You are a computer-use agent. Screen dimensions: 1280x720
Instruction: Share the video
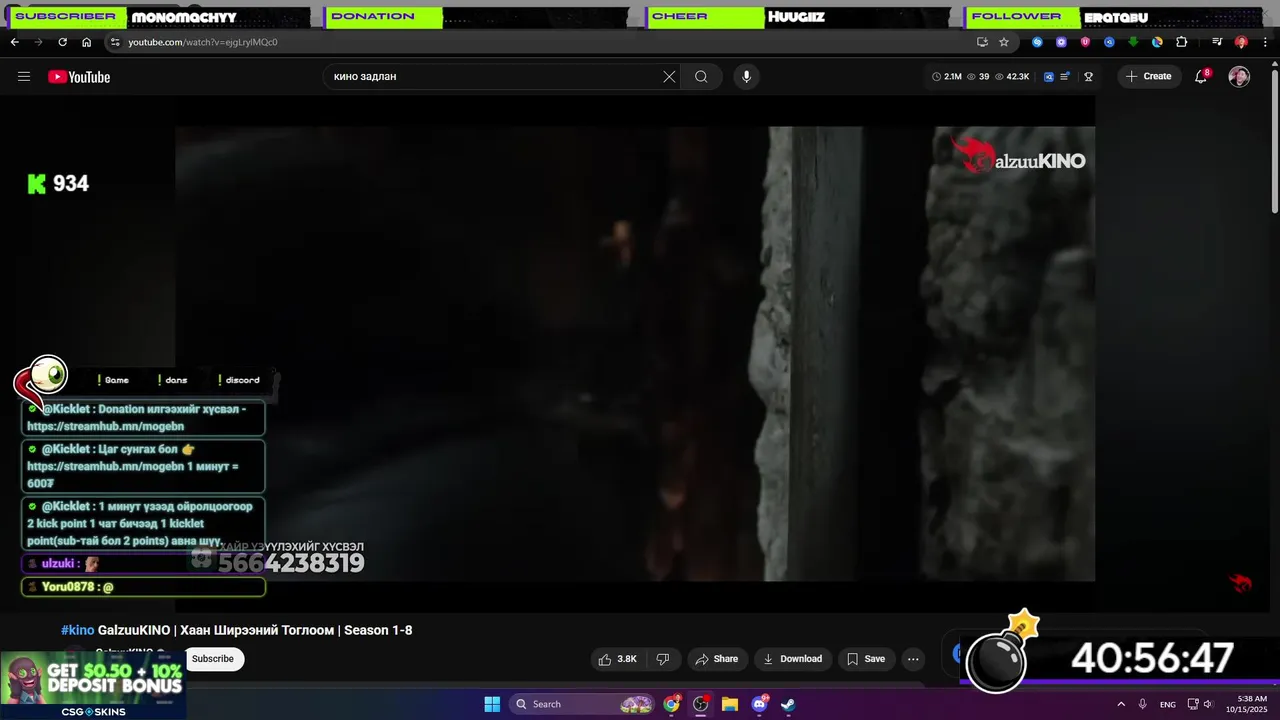pyautogui.click(x=716, y=659)
